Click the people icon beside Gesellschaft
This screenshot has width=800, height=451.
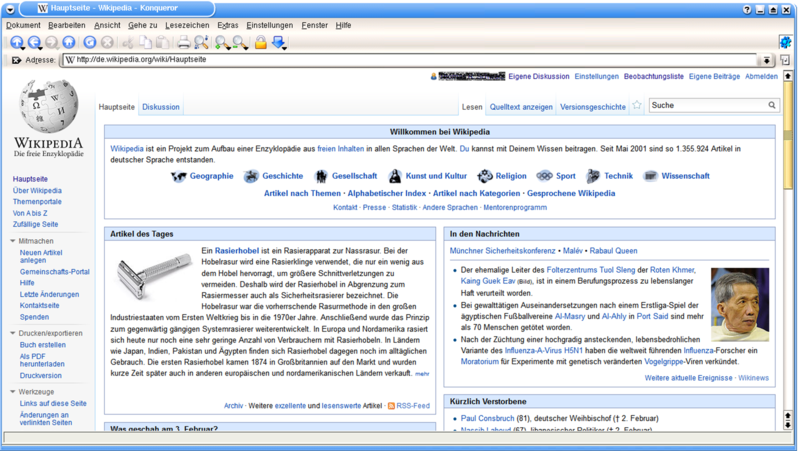click(x=321, y=177)
